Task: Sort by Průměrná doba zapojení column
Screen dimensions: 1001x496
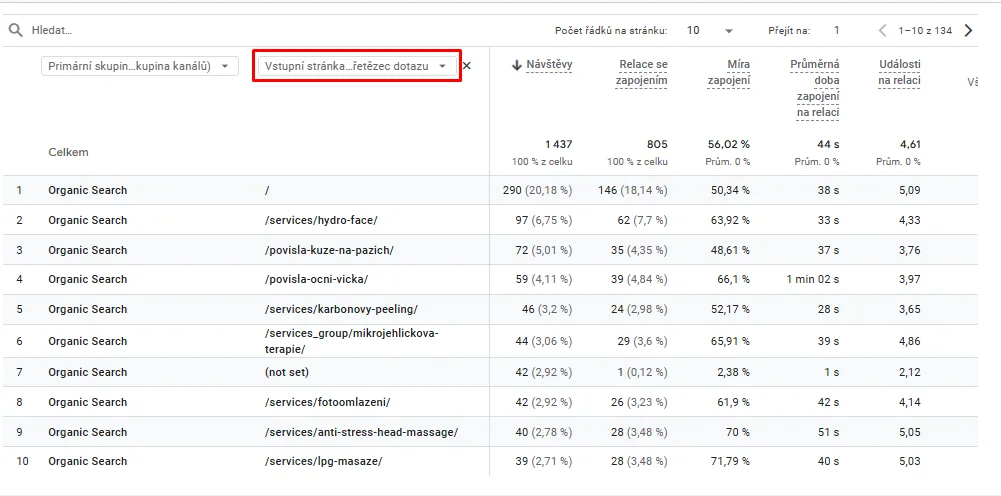Action: (815, 89)
